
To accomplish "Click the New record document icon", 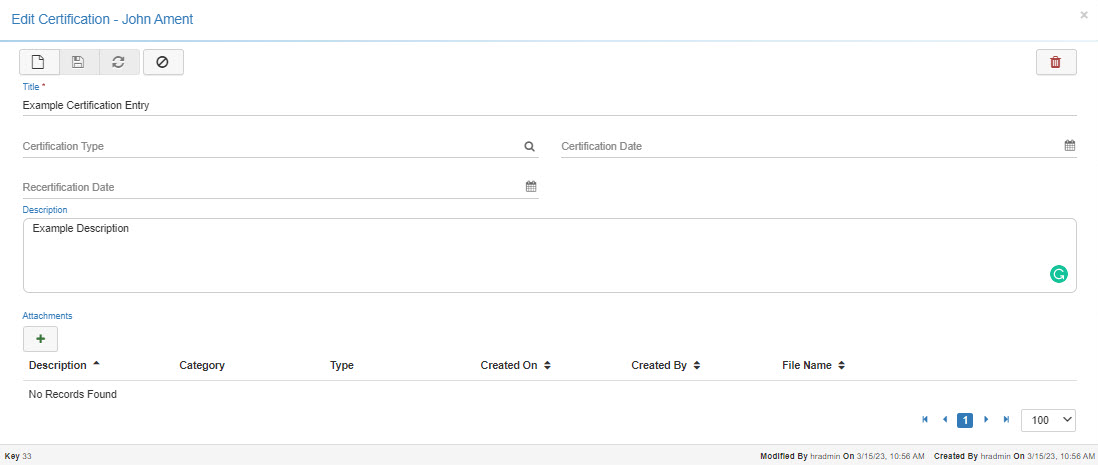I will coord(39,62).
